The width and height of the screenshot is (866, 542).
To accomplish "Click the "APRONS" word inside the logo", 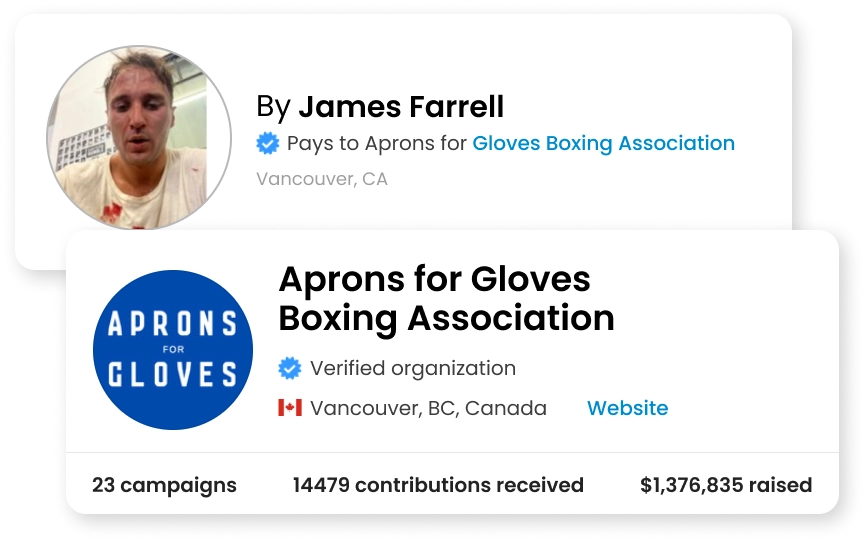I will tap(172, 324).
